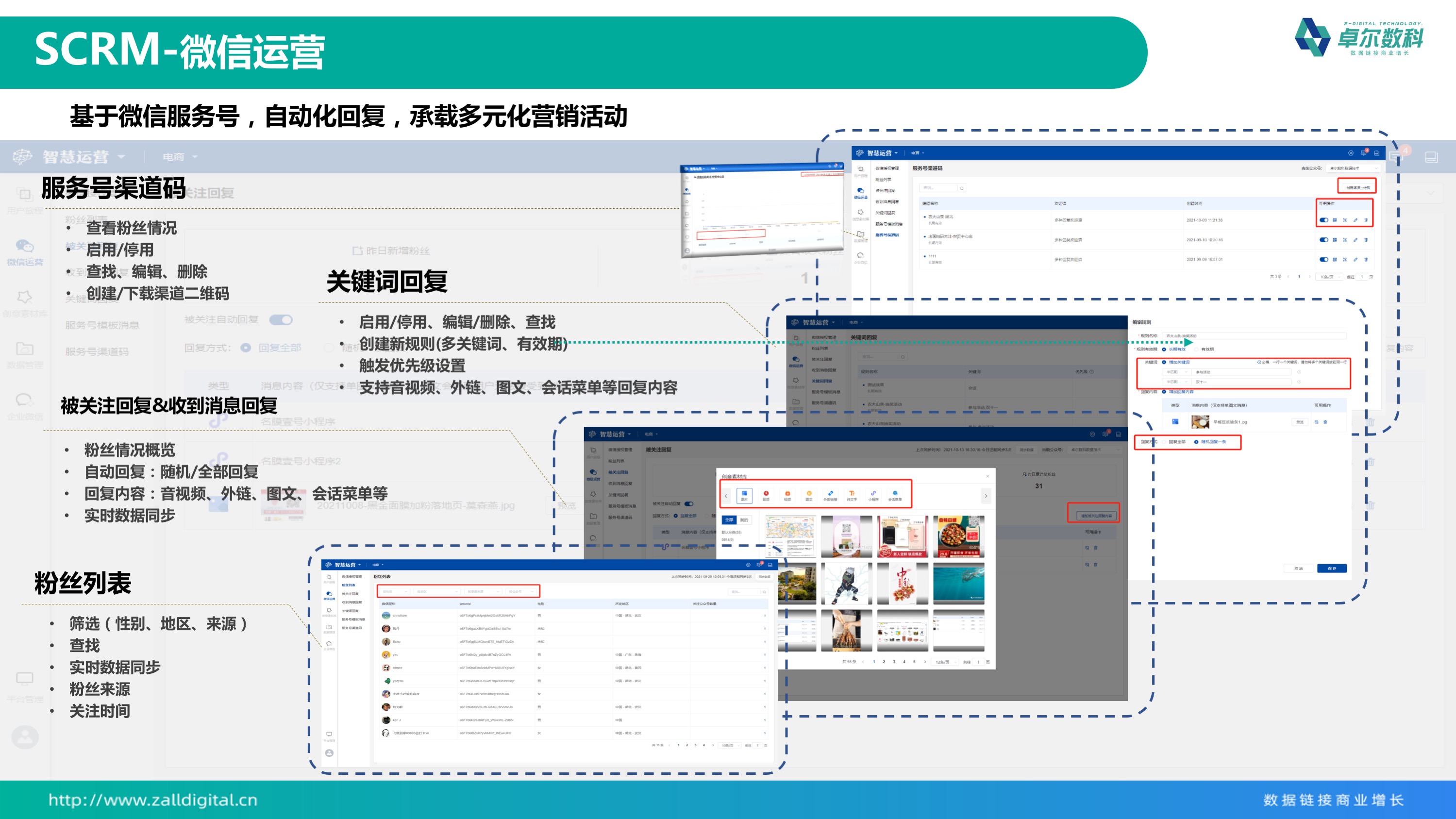Click trash icon in the 1111 channel row
1456x819 pixels.
pyautogui.click(x=1366, y=259)
